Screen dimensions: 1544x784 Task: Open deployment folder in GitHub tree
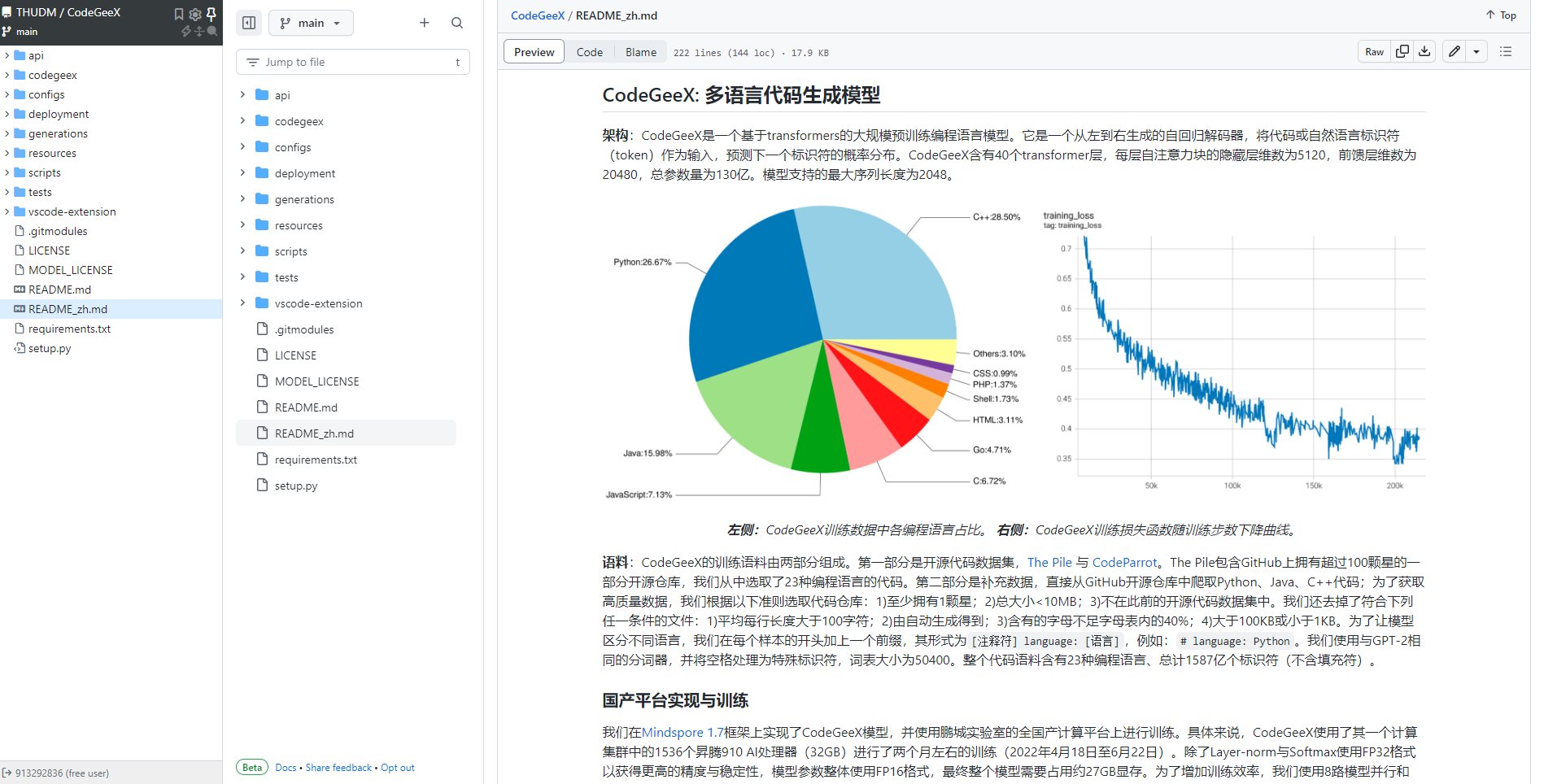(305, 173)
